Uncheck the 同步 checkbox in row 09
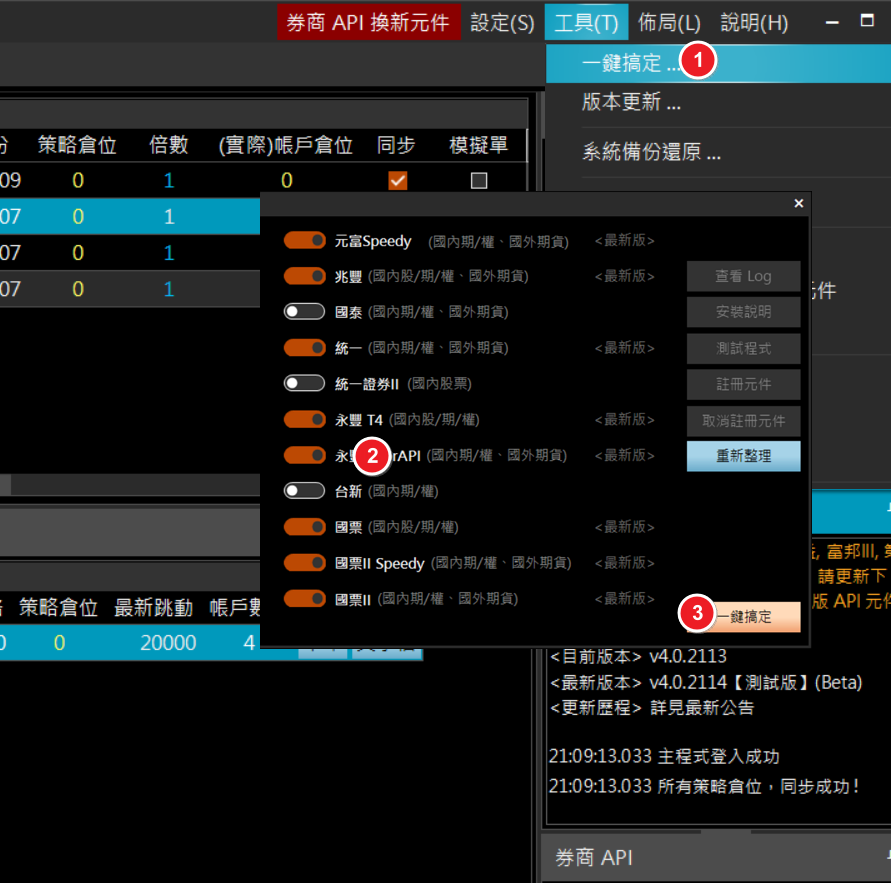This screenshot has height=883, width=891. (398, 181)
